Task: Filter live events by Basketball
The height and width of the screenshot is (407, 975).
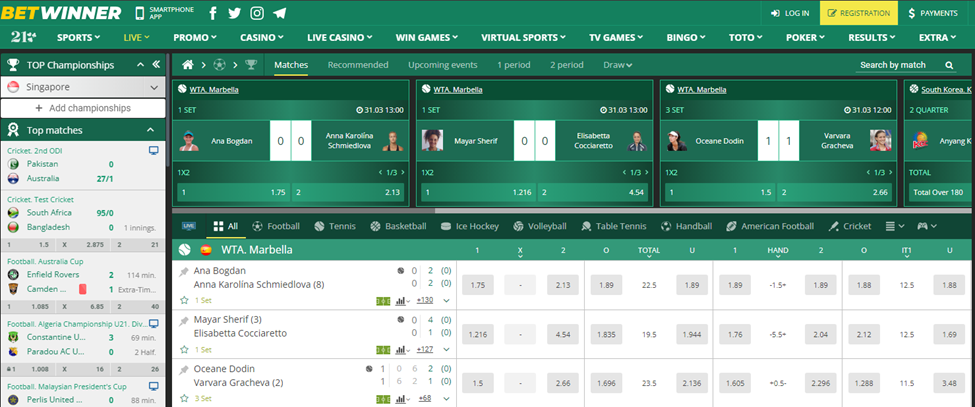Action: click(x=398, y=226)
